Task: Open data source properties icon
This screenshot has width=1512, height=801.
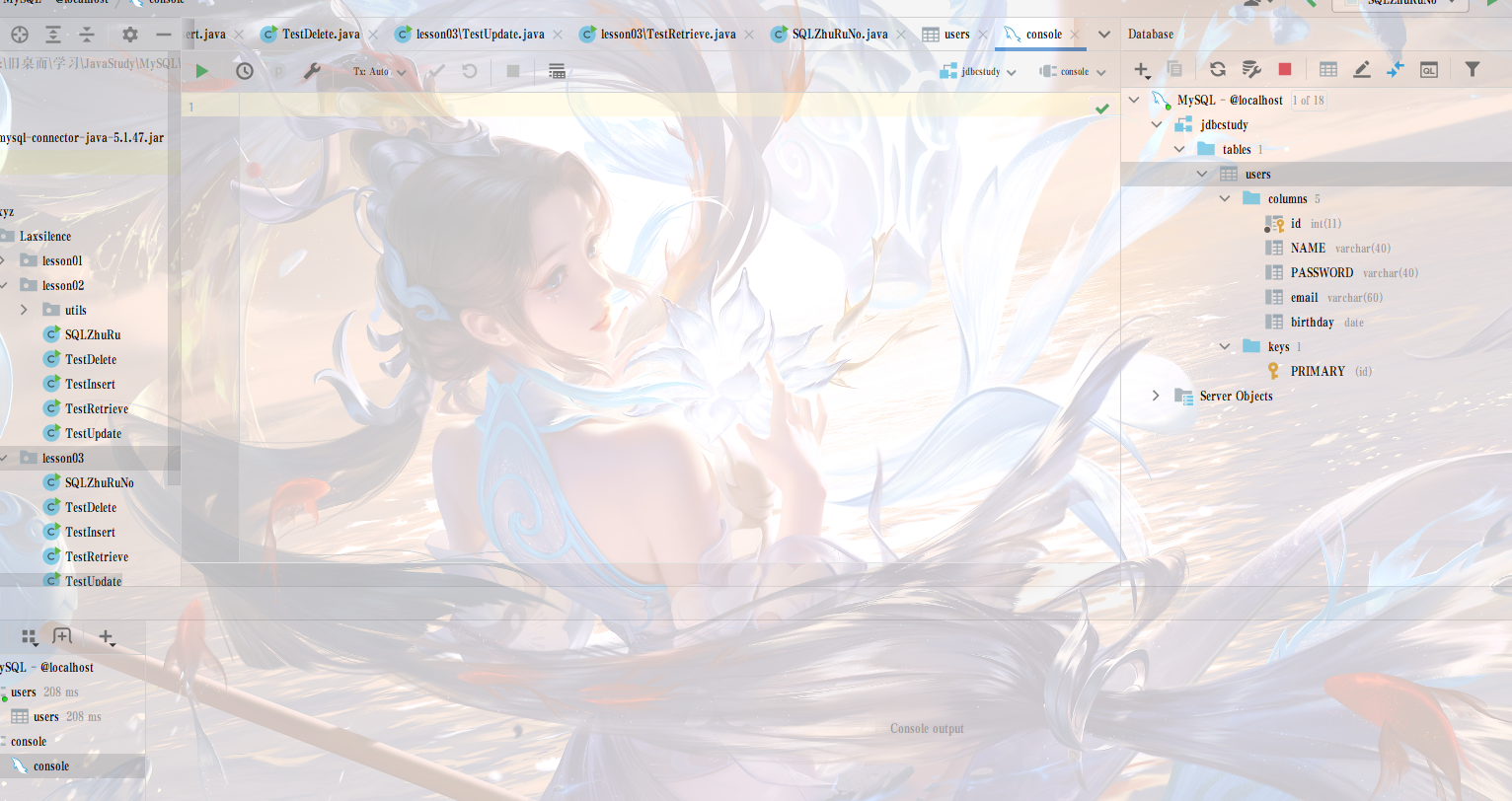Action: [1251, 69]
